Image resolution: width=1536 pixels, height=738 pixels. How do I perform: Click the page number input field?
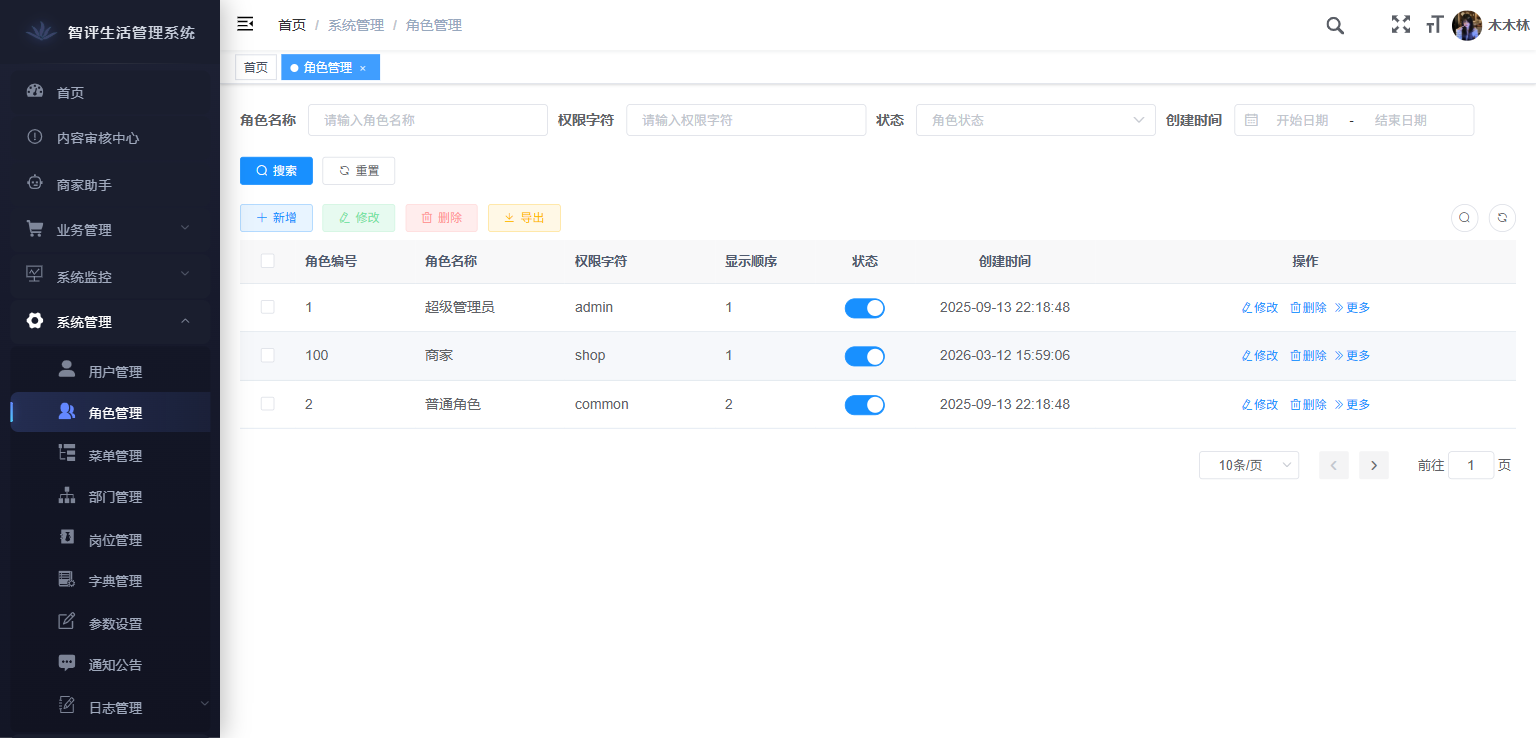click(x=1471, y=465)
